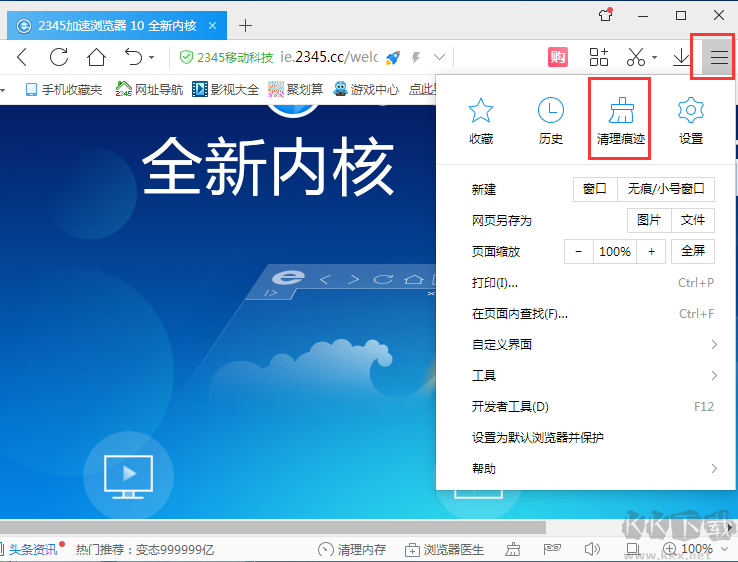Select the 2345加速浏览器 10 全新内核 tab
Viewport: 738px width, 562px height.
click(x=117, y=25)
